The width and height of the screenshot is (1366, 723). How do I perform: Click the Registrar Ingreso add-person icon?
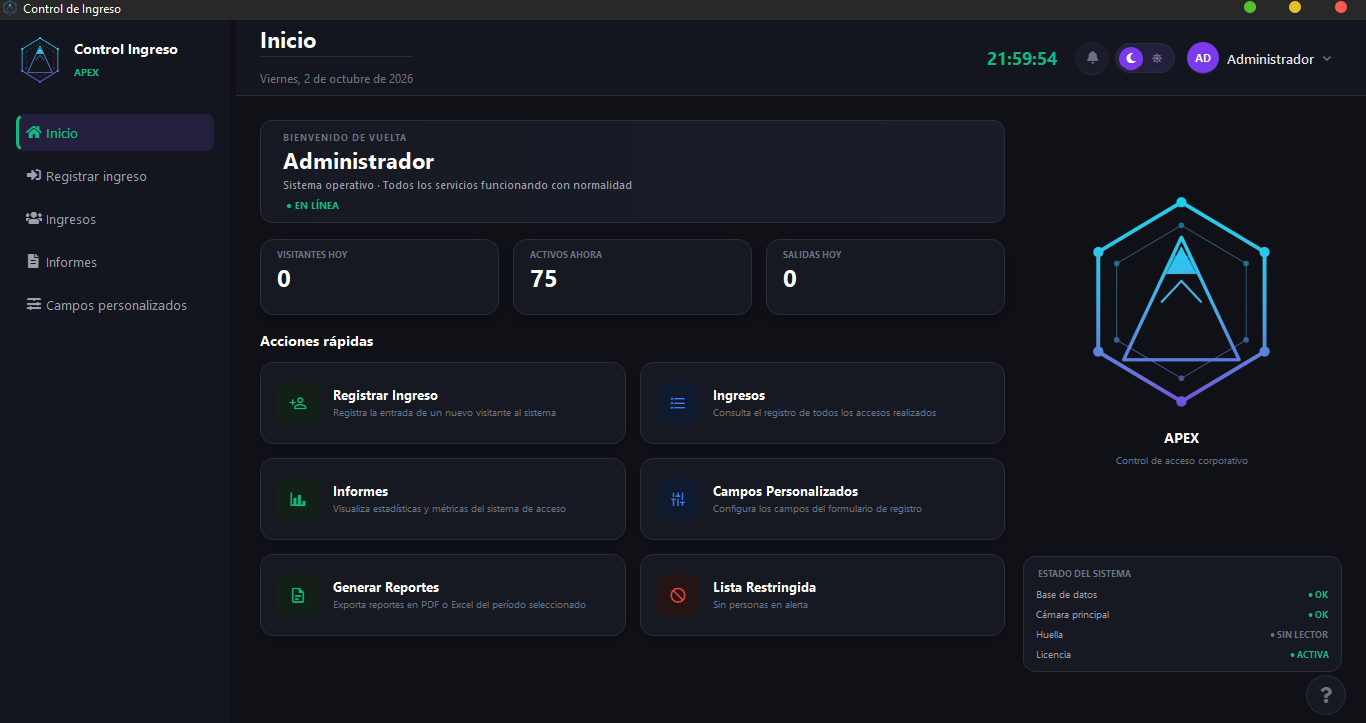pos(298,403)
